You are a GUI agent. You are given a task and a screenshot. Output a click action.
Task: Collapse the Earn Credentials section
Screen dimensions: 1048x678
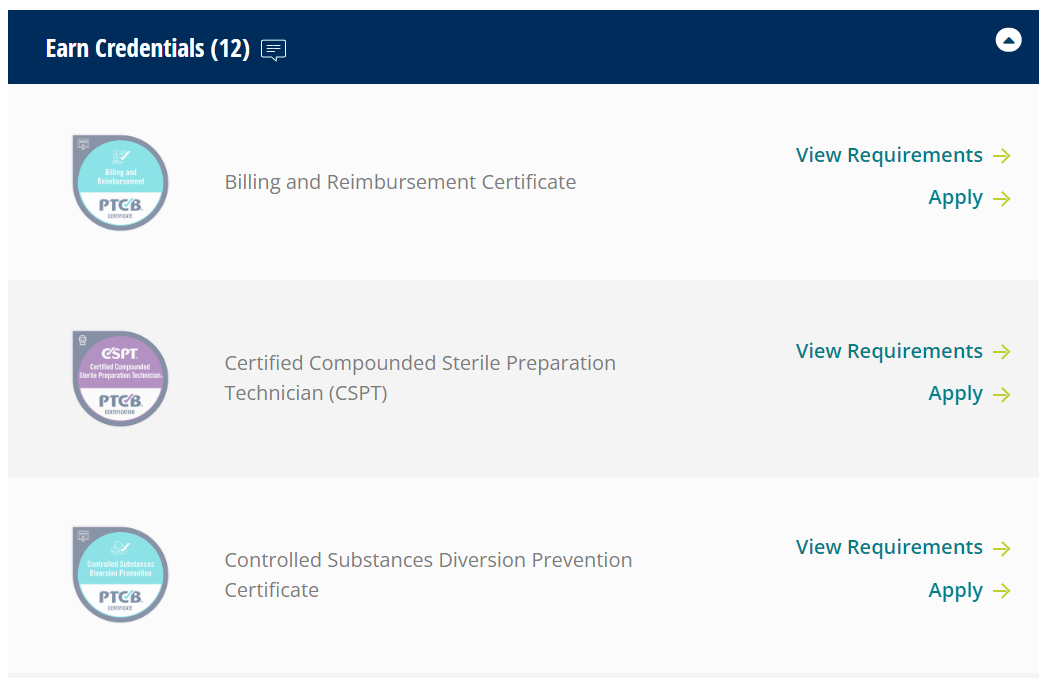tap(1008, 41)
